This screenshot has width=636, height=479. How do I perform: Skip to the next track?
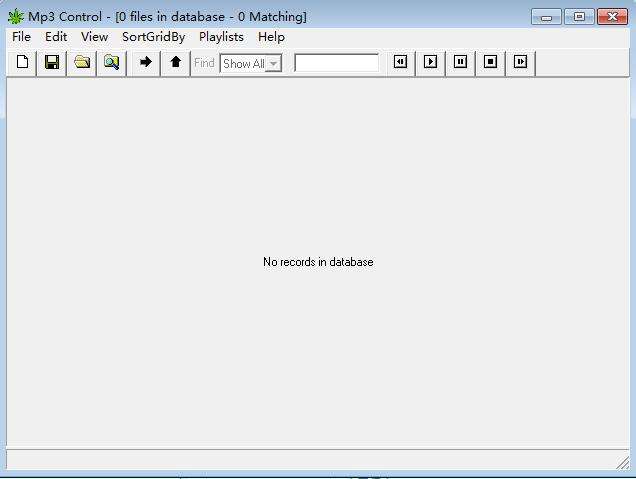[520, 62]
